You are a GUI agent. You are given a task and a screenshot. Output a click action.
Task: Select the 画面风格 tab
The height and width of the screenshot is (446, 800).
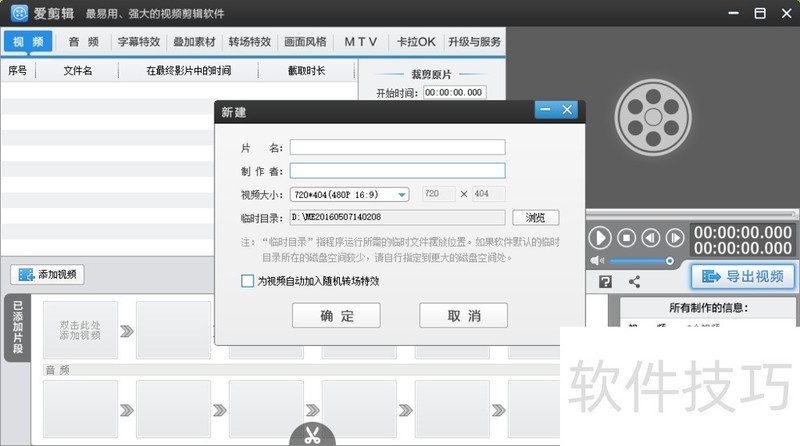[x=305, y=42]
